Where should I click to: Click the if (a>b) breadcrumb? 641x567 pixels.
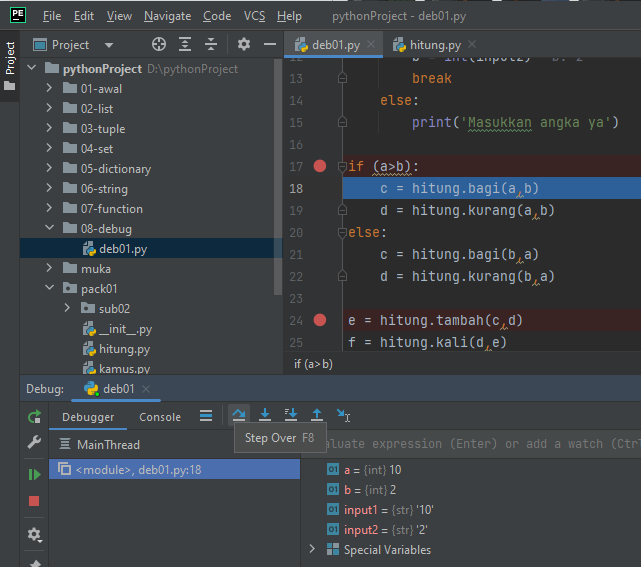(x=313, y=364)
